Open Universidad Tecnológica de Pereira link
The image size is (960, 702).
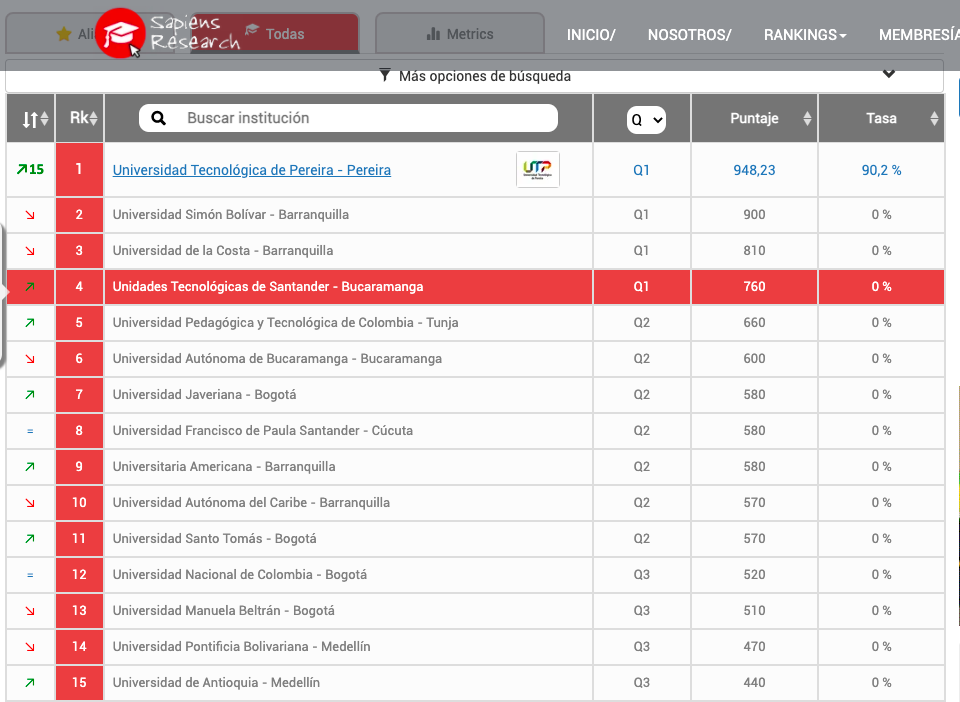[252, 170]
